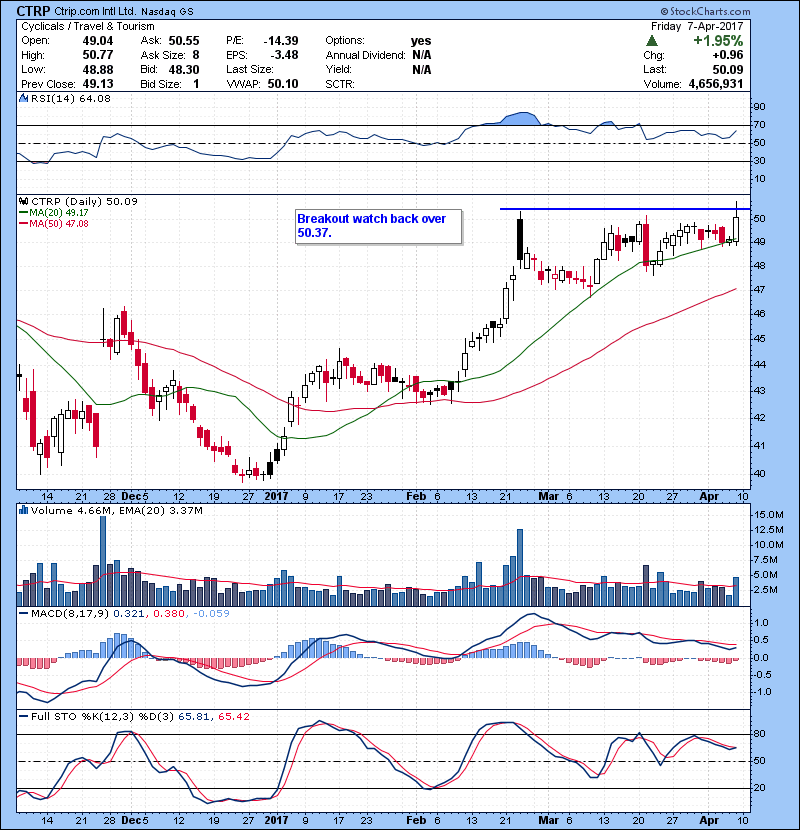Click the Options value yes
This screenshot has height=830, width=800.
tap(421, 41)
